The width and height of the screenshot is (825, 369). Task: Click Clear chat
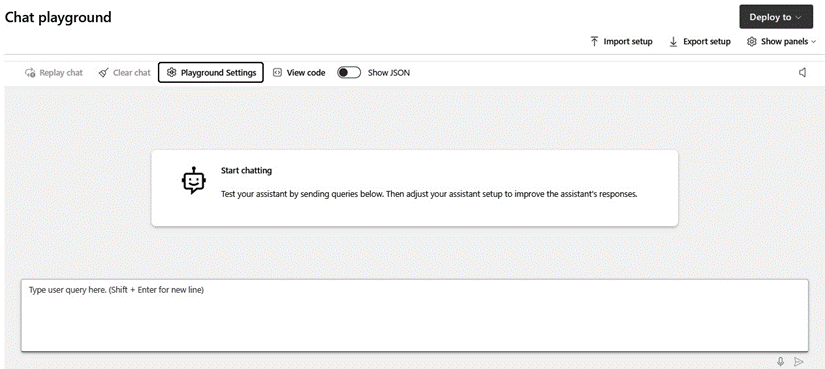[125, 73]
